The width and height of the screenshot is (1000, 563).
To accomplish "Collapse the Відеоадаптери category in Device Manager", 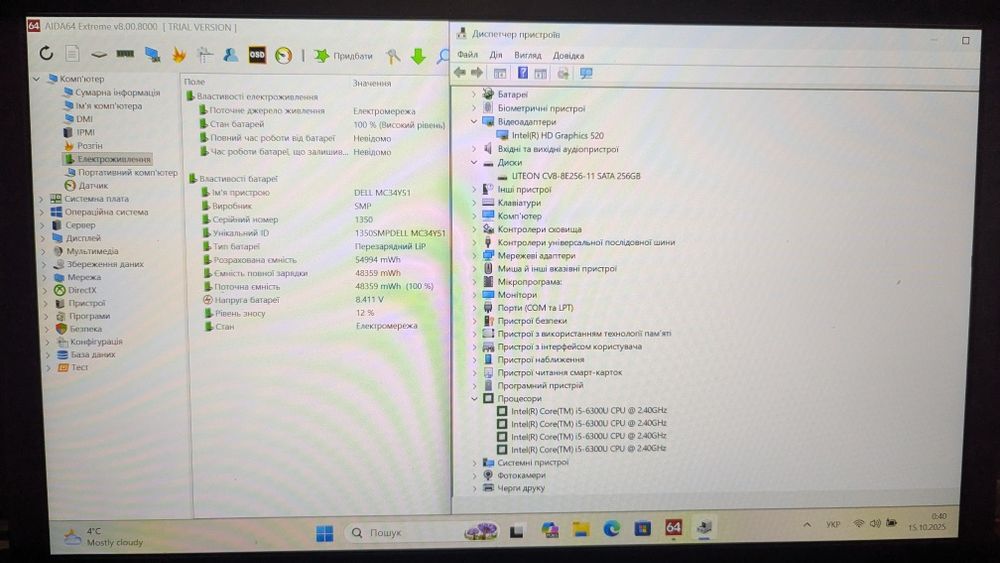I will 474,121.
